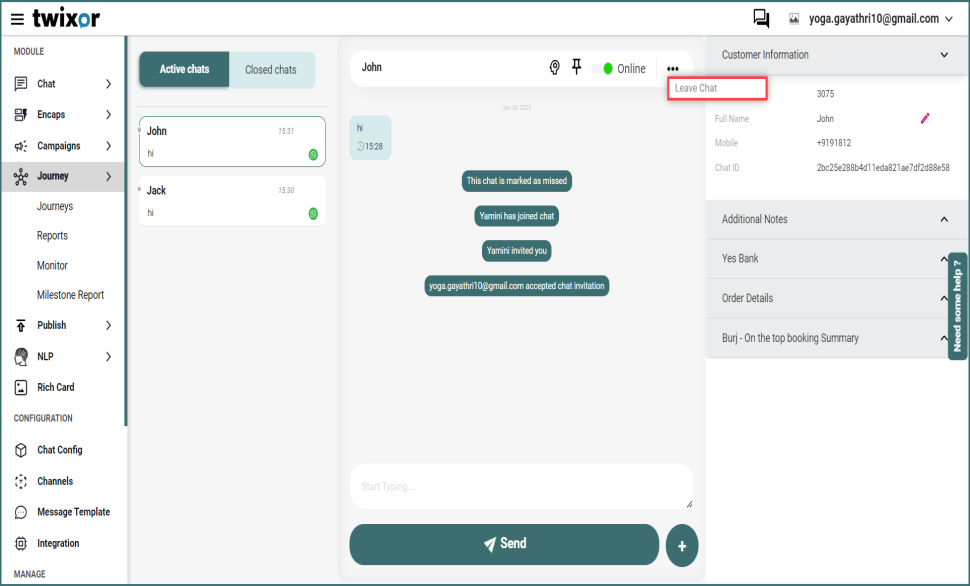Image resolution: width=970 pixels, height=586 pixels.
Task: Open the Milestone Report link
Action: click(70, 295)
